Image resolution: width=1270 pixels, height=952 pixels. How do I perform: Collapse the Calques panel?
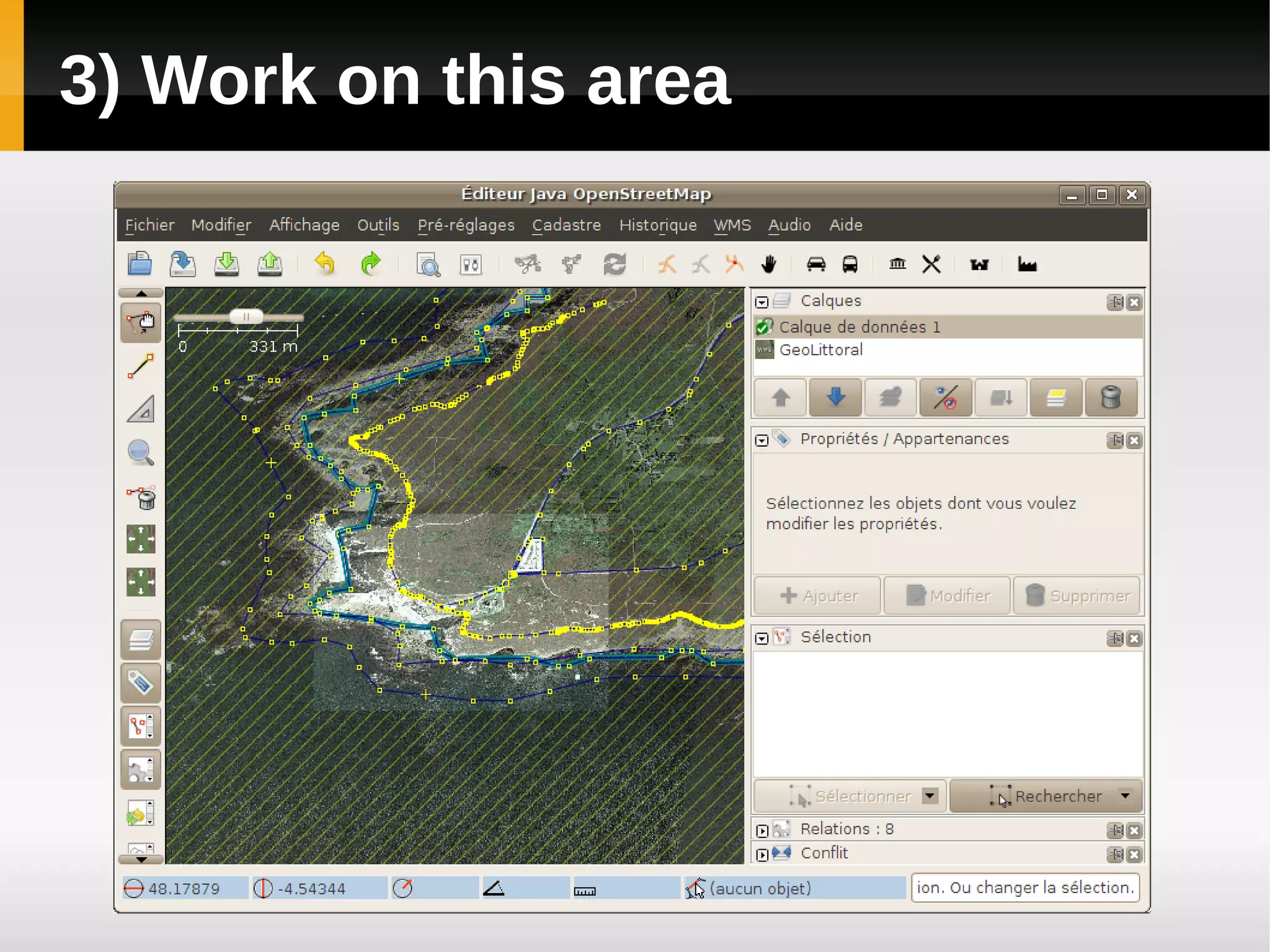click(762, 302)
